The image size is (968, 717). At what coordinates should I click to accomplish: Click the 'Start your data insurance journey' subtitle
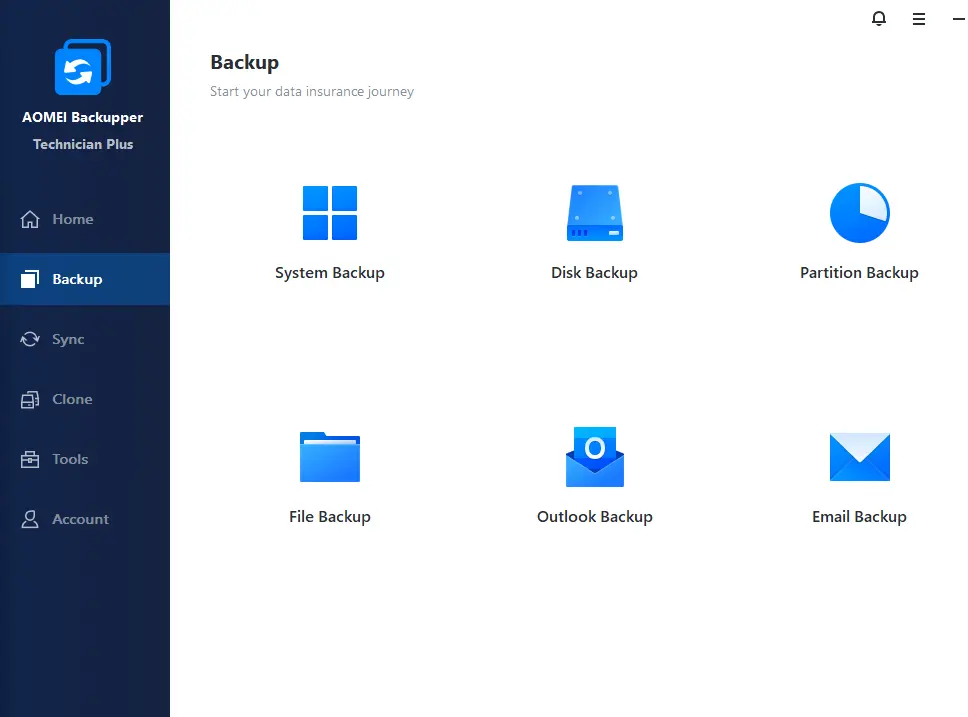point(312,91)
